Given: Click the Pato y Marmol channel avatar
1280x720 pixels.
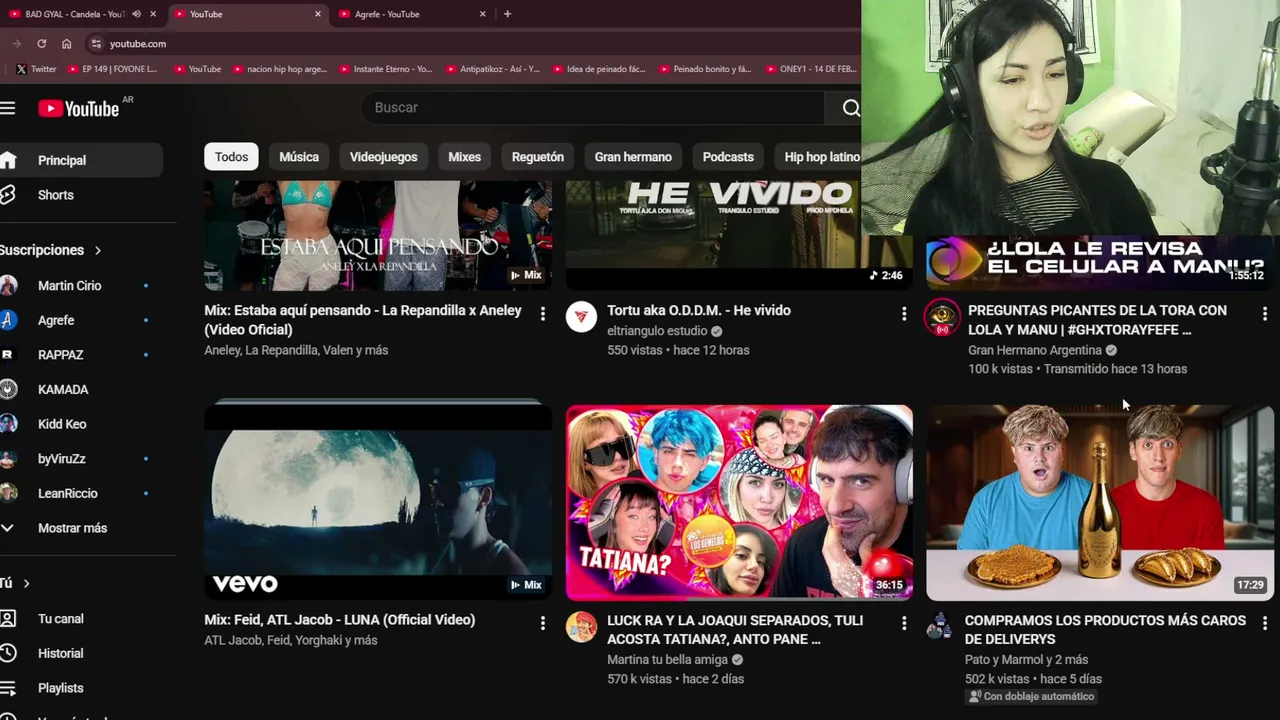Looking at the screenshot, I should click(x=939, y=627).
